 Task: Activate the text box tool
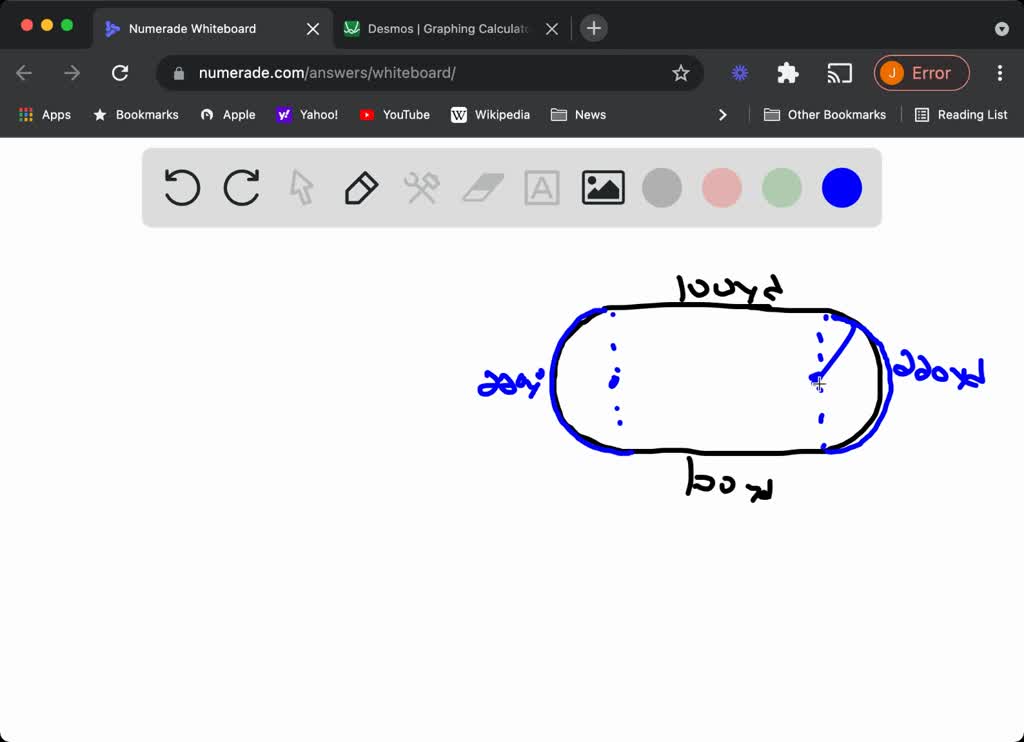[542, 188]
